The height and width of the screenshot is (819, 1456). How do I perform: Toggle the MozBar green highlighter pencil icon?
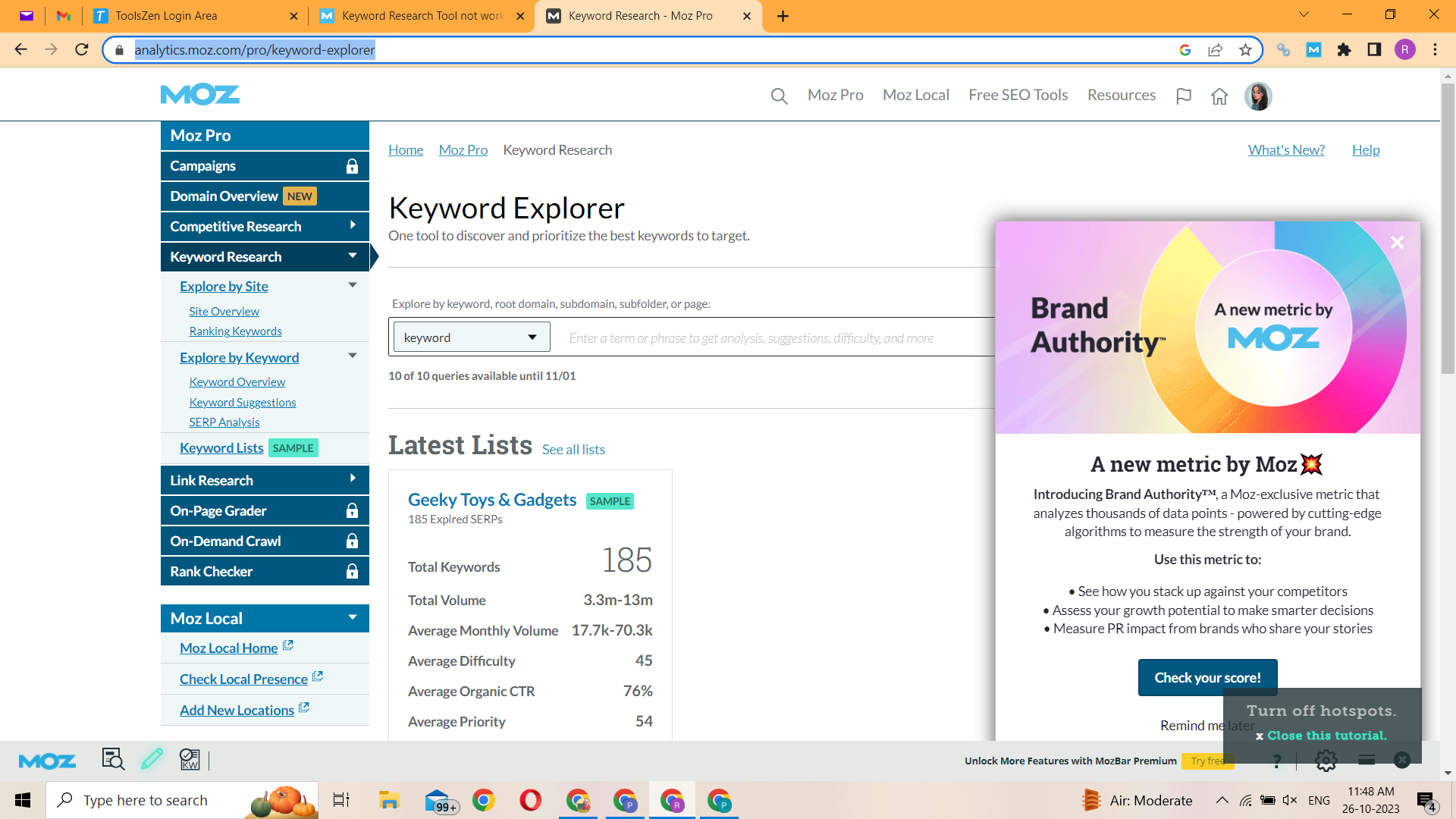(152, 759)
